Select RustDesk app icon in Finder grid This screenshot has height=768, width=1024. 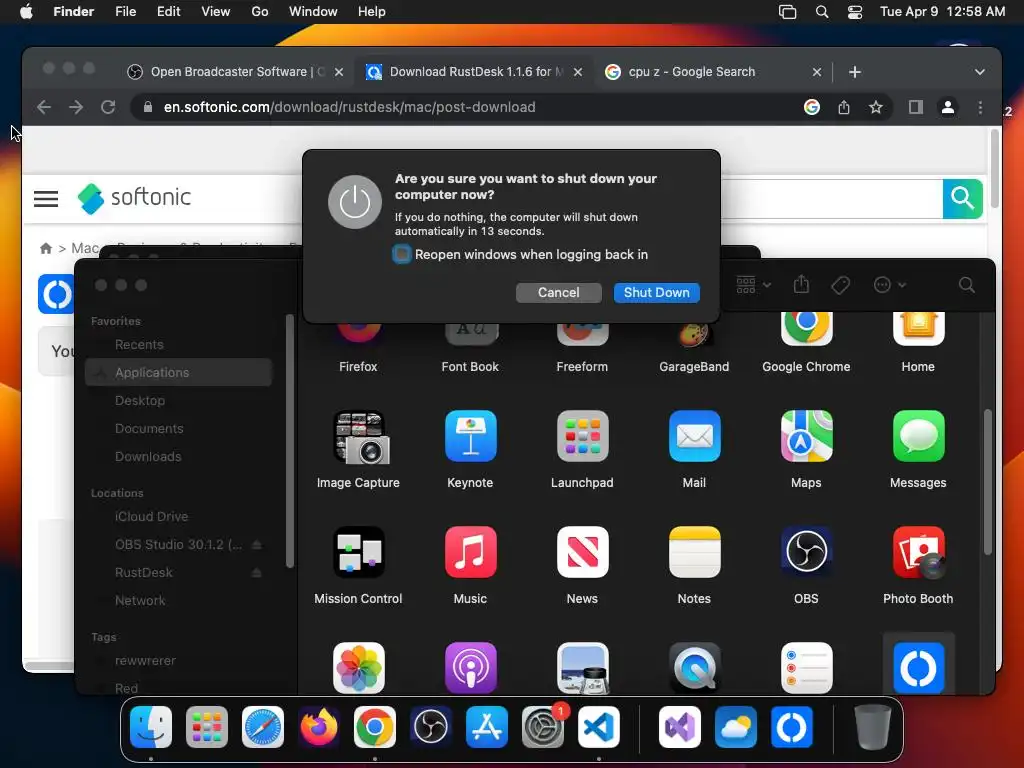918,668
